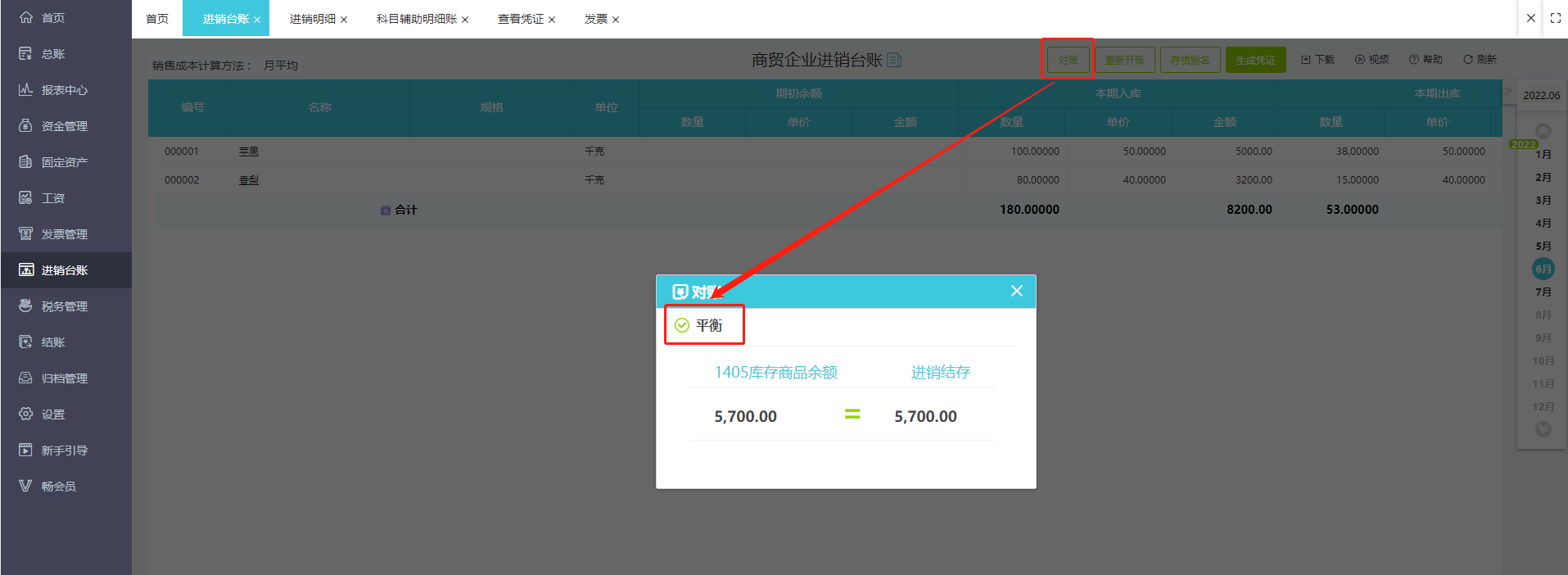This screenshot has height=575, width=1568.
Task: Close the 进销明细 tab
Action: click(344, 20)
